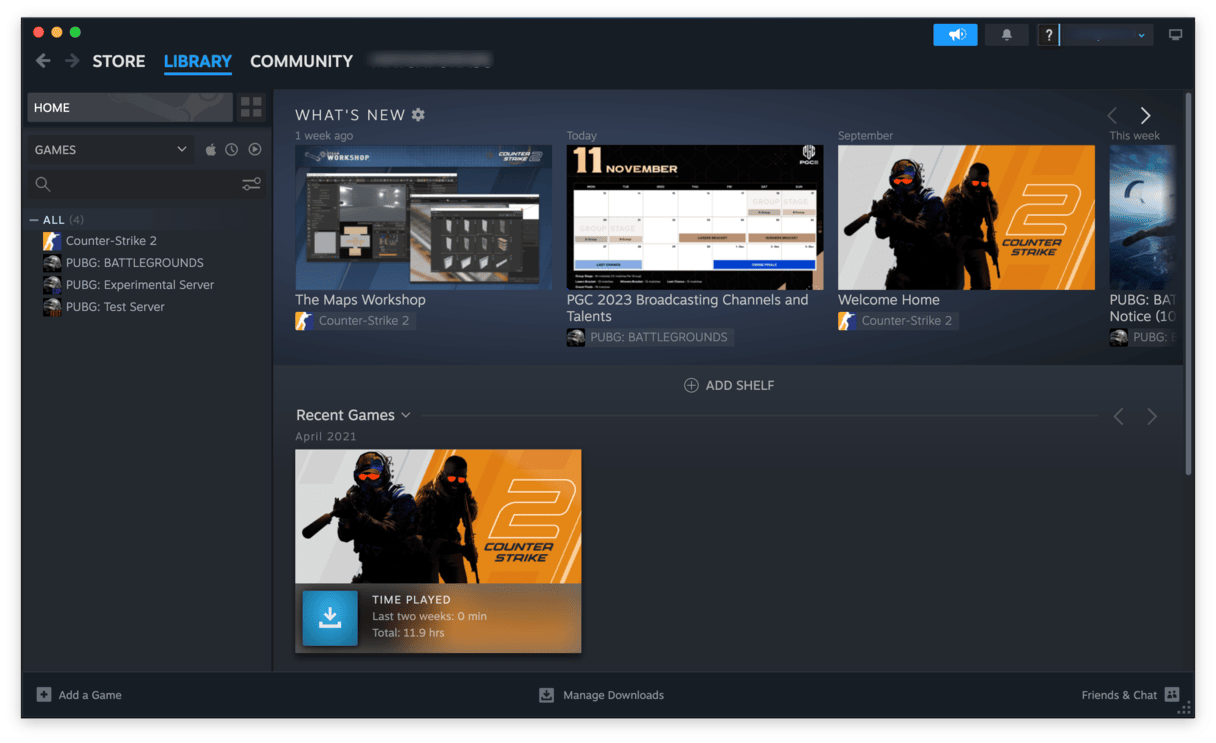Screen dimensions: 1216x743
Task: Toggle the macOS games filter
Action: tap(211, 150)
